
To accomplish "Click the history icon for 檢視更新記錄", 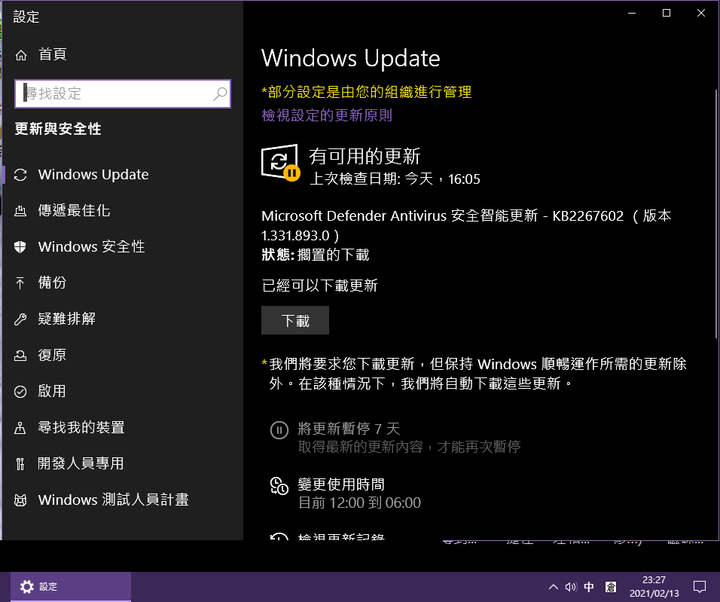I will [x=279, y=537].
